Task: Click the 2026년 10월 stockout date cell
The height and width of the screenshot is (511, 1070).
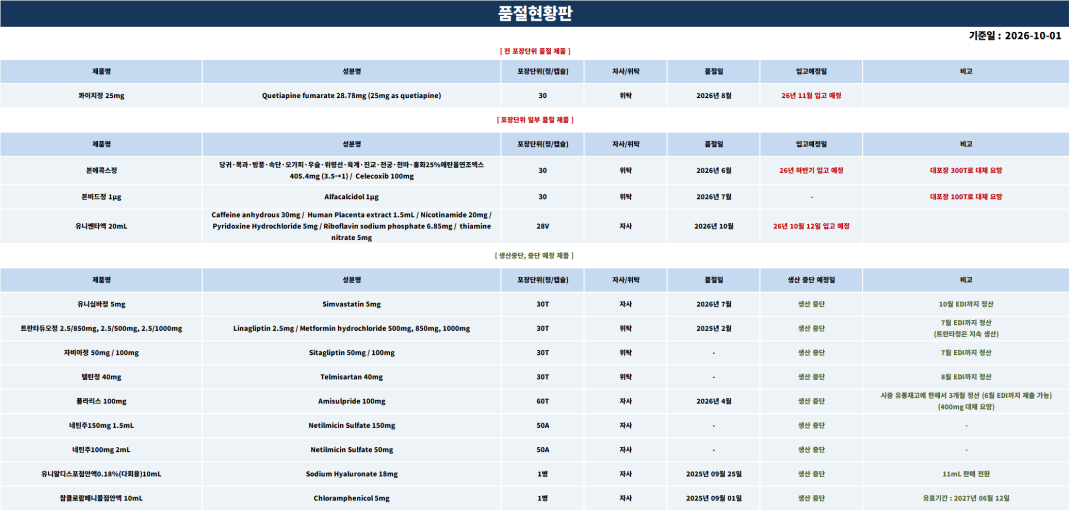Action: click(714, 226)
